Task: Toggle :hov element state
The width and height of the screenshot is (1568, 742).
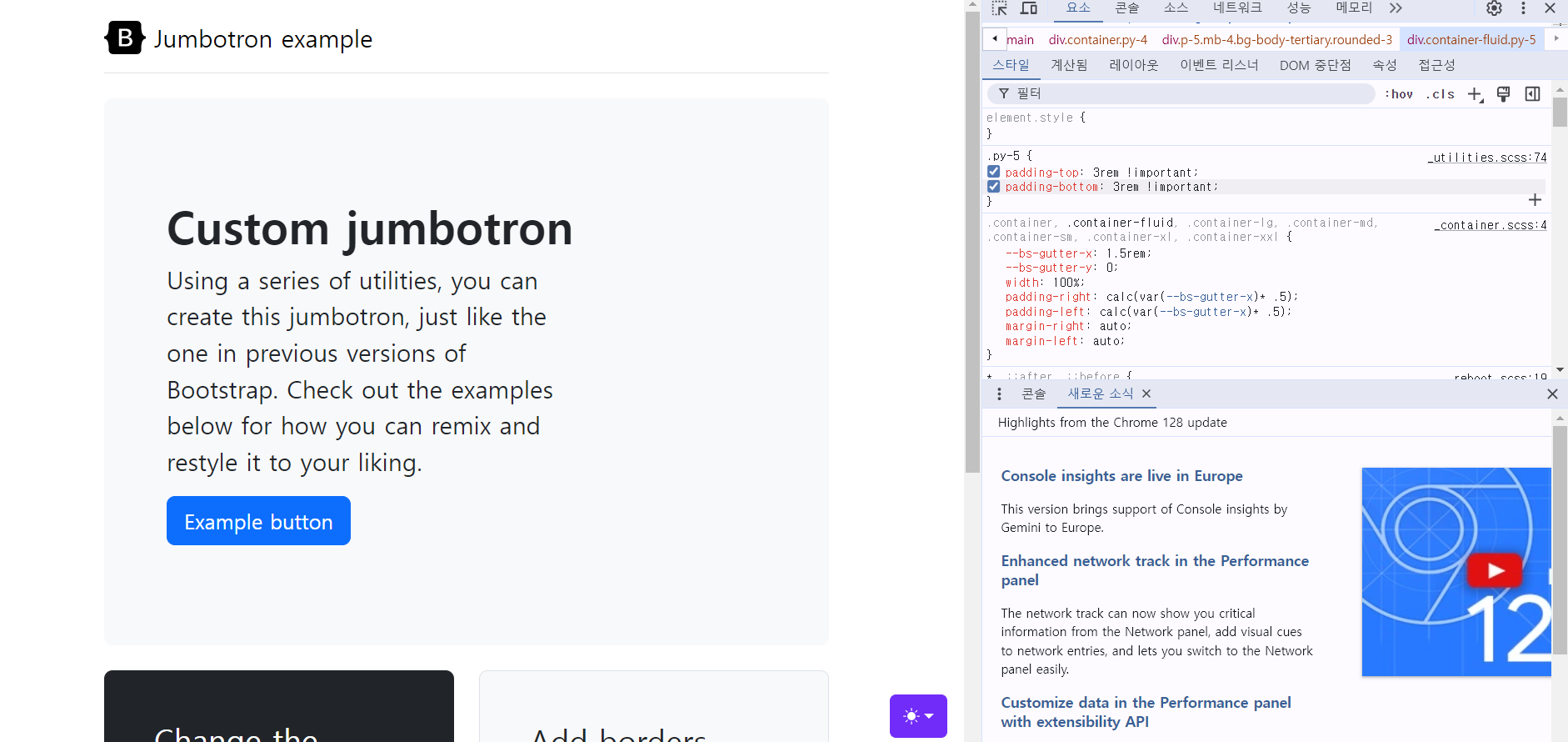Action: coord(1399,94)
